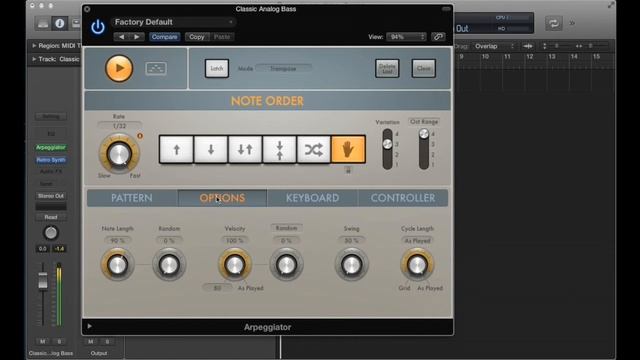Solo the Classic Analog Bass channel strip
640x360 pixels.
[59, 341]
